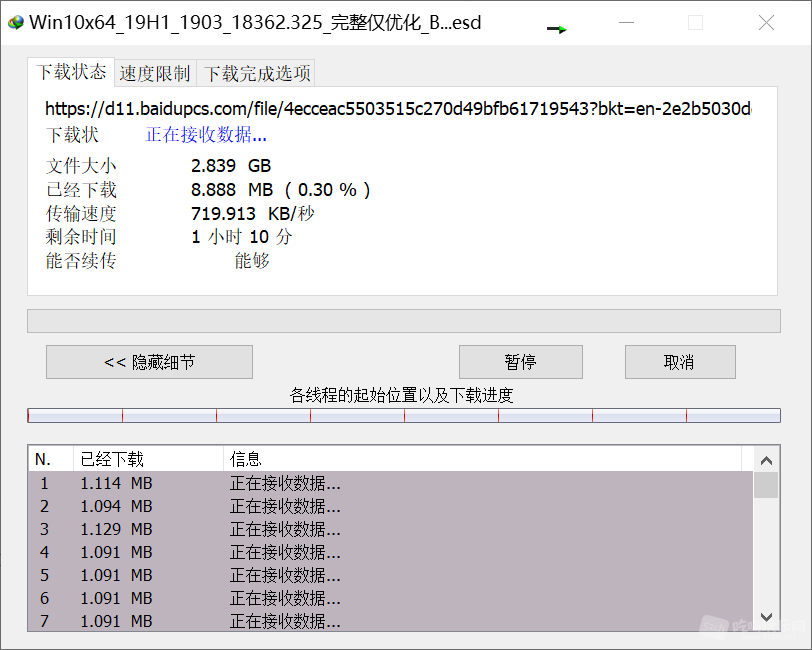
Task: Minimize the download window
Action: point(627,23)
